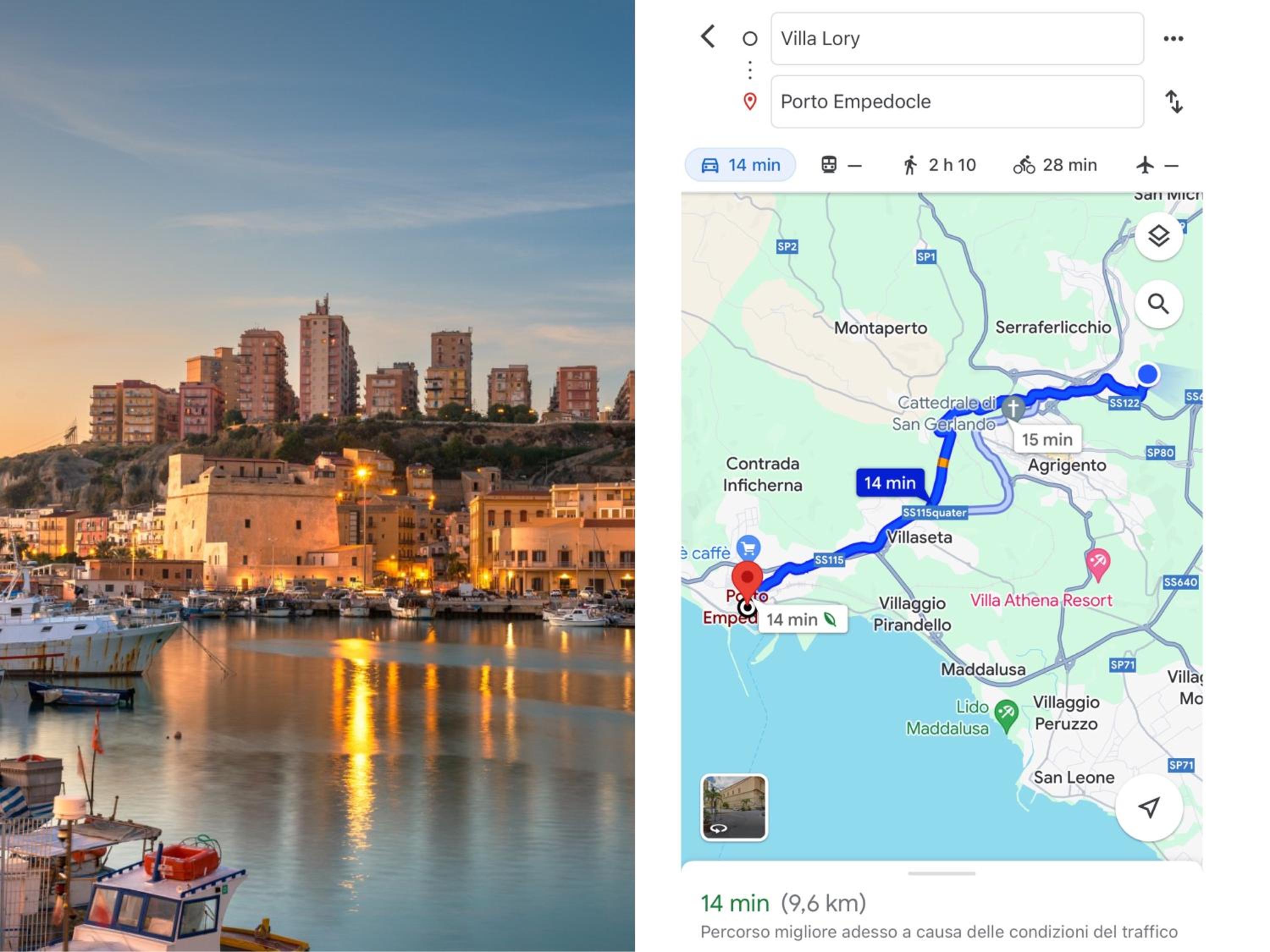
Task: Tap the SS115 road badge
Action: click(829, 559)
